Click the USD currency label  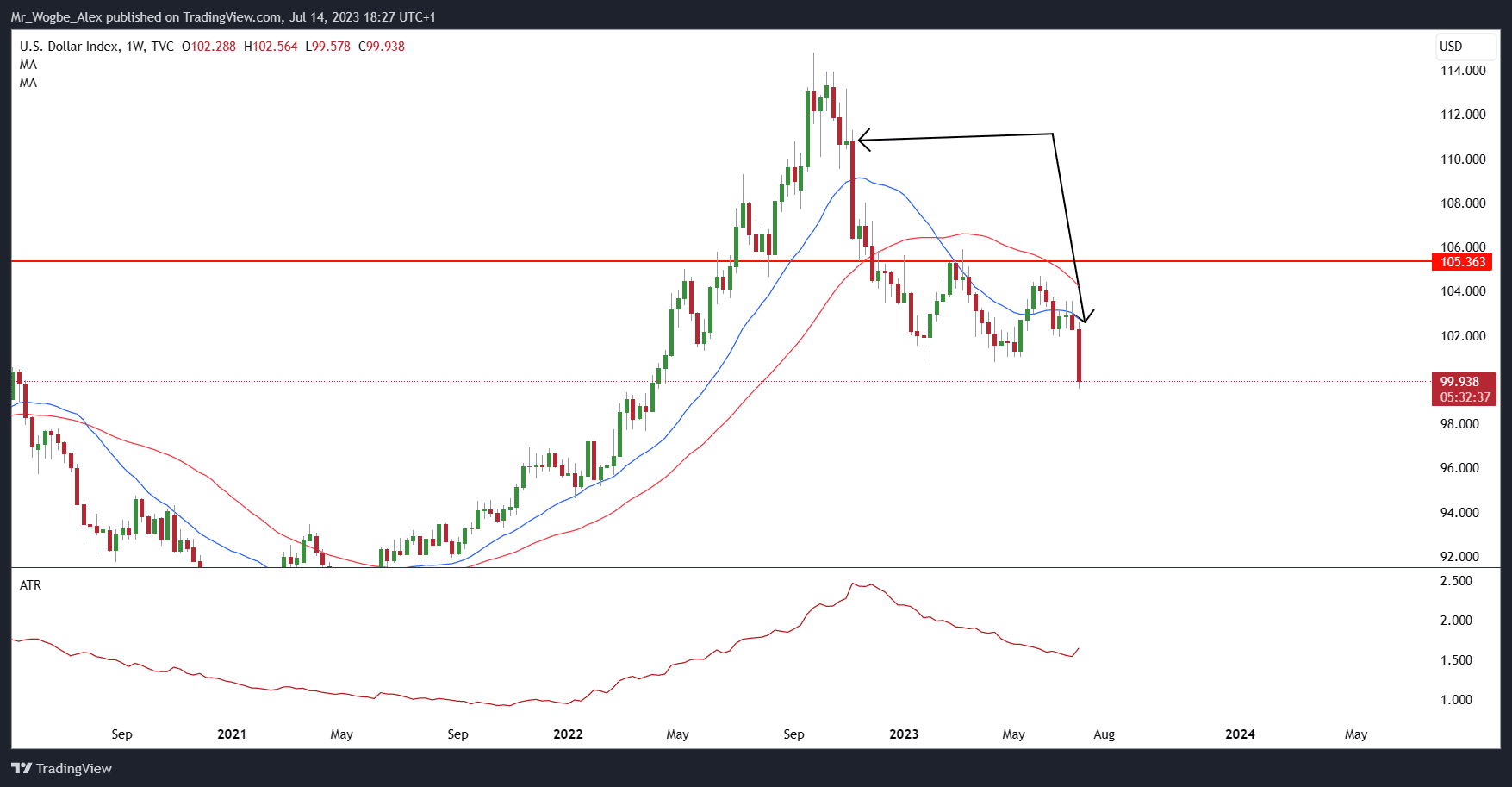[1451, 47]
